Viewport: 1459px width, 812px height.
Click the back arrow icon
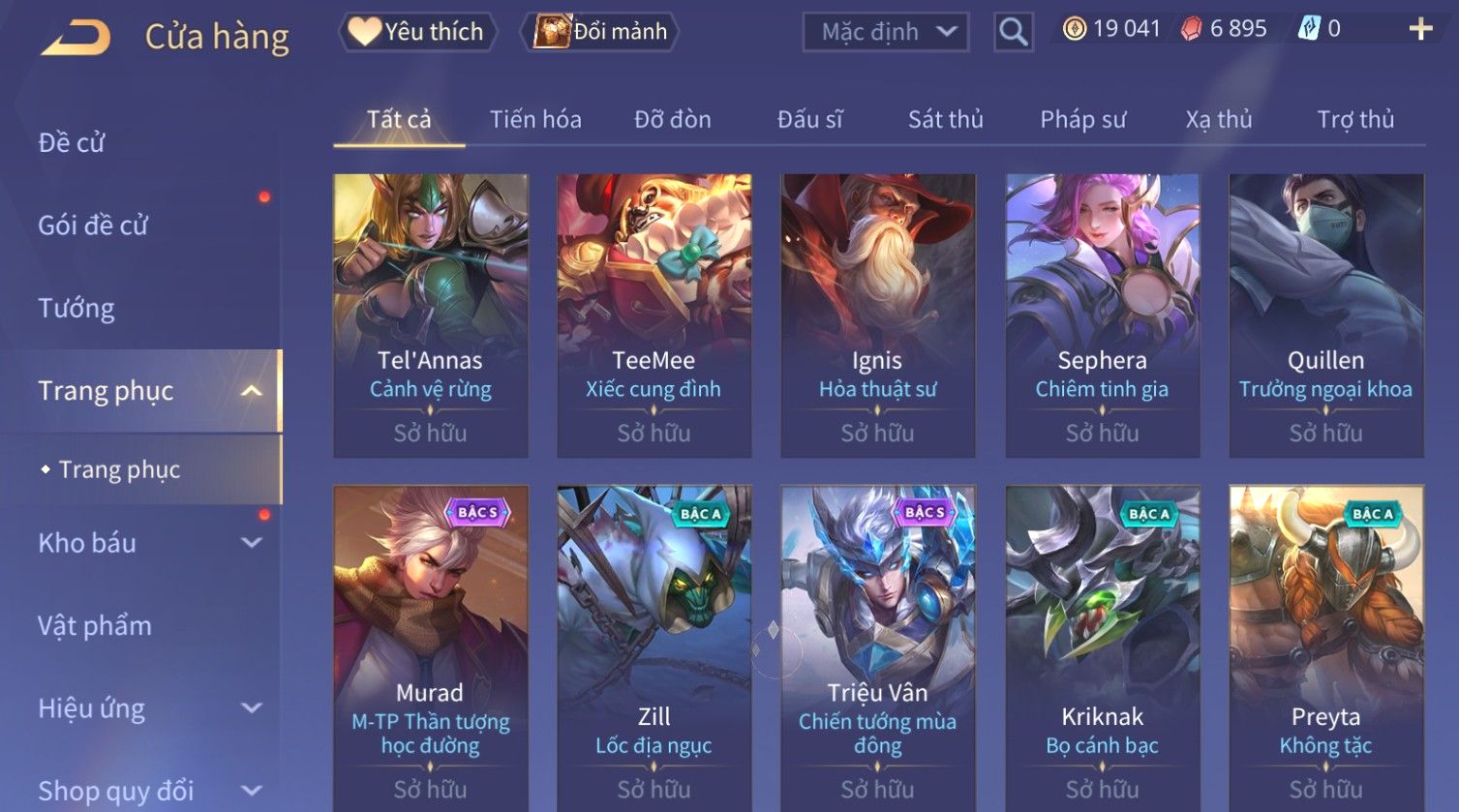tap(76, 37)
